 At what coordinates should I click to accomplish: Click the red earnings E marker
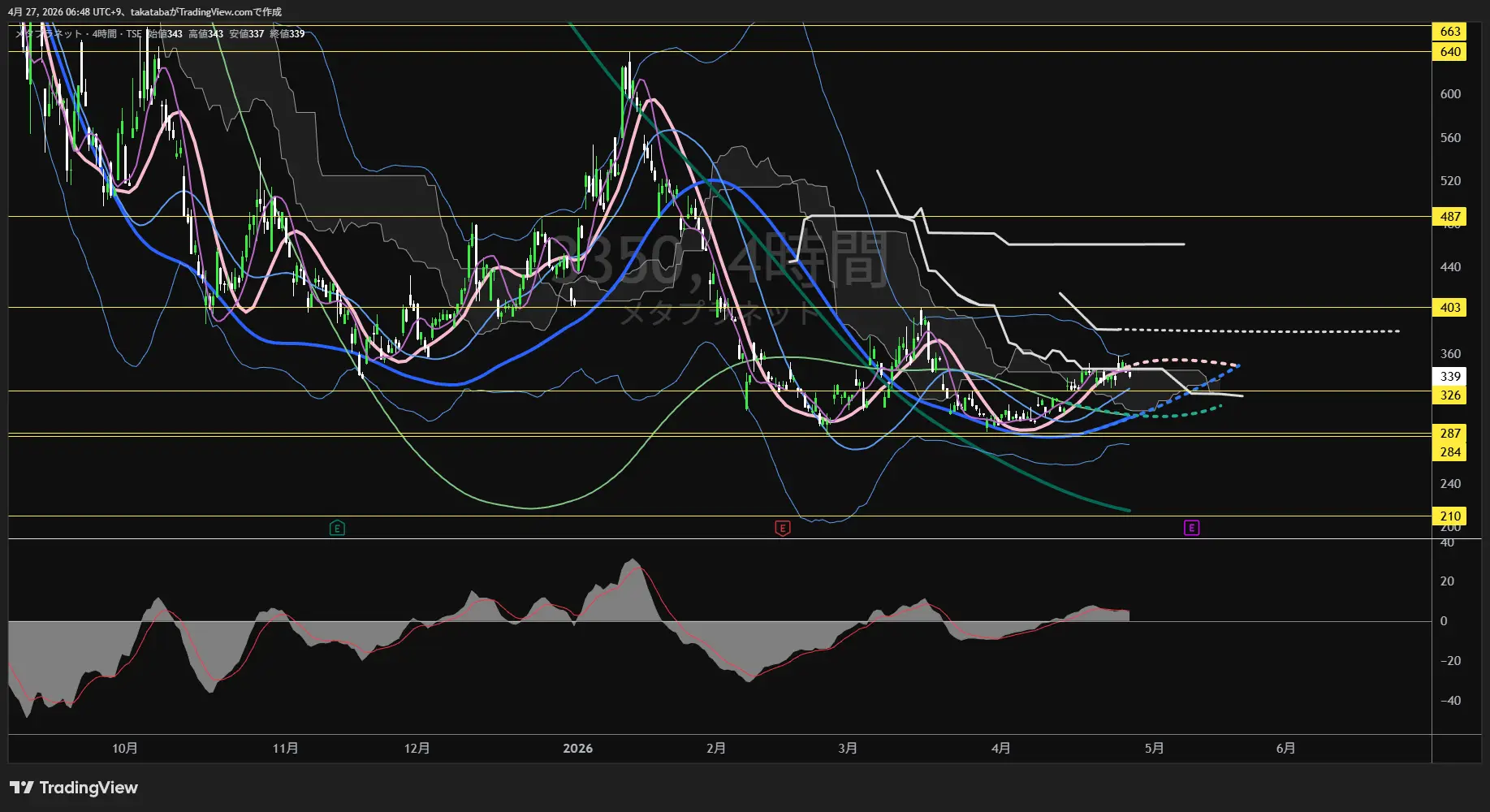pyautogui.click(x=782, y=529)
